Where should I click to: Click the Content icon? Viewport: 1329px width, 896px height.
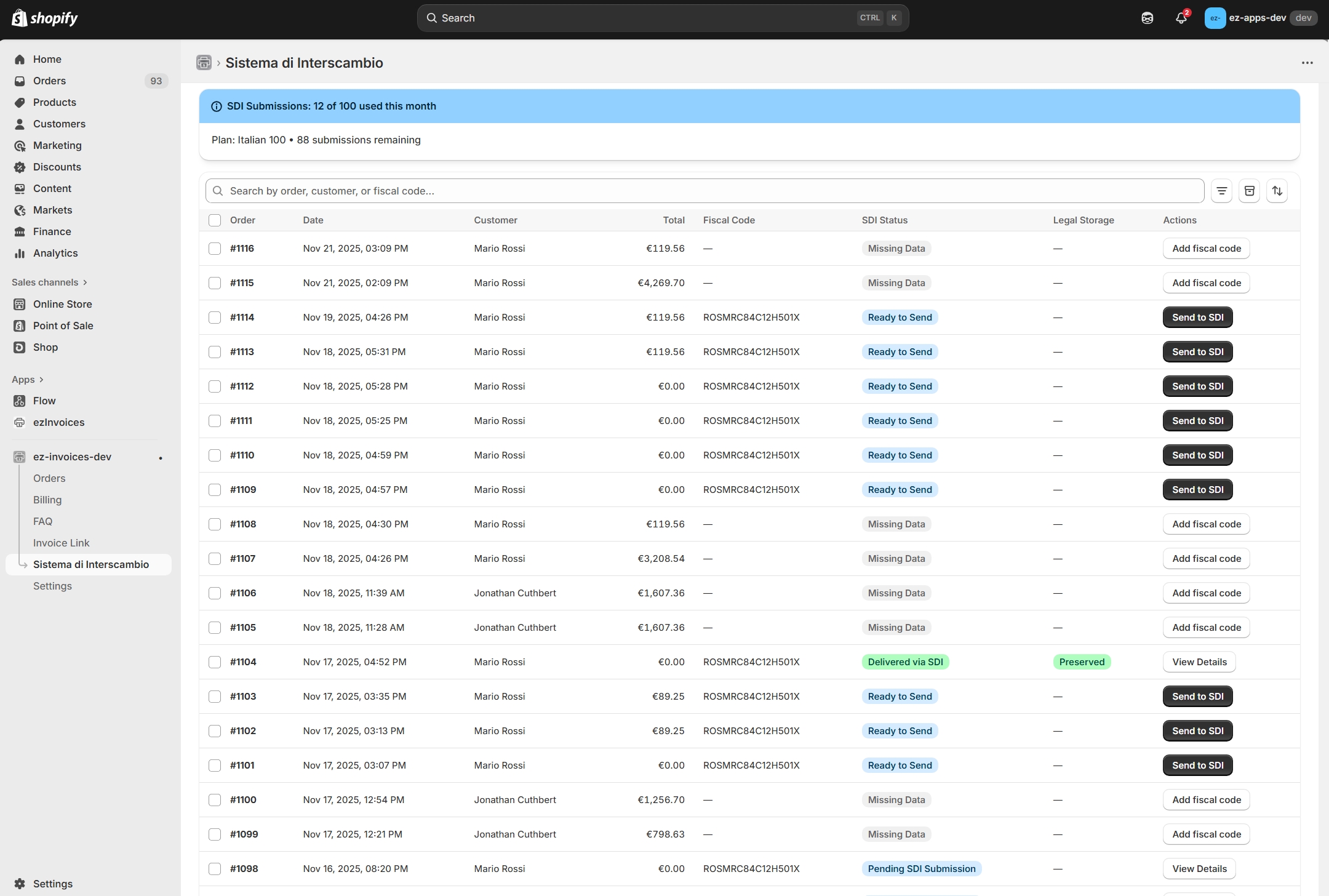20,188
